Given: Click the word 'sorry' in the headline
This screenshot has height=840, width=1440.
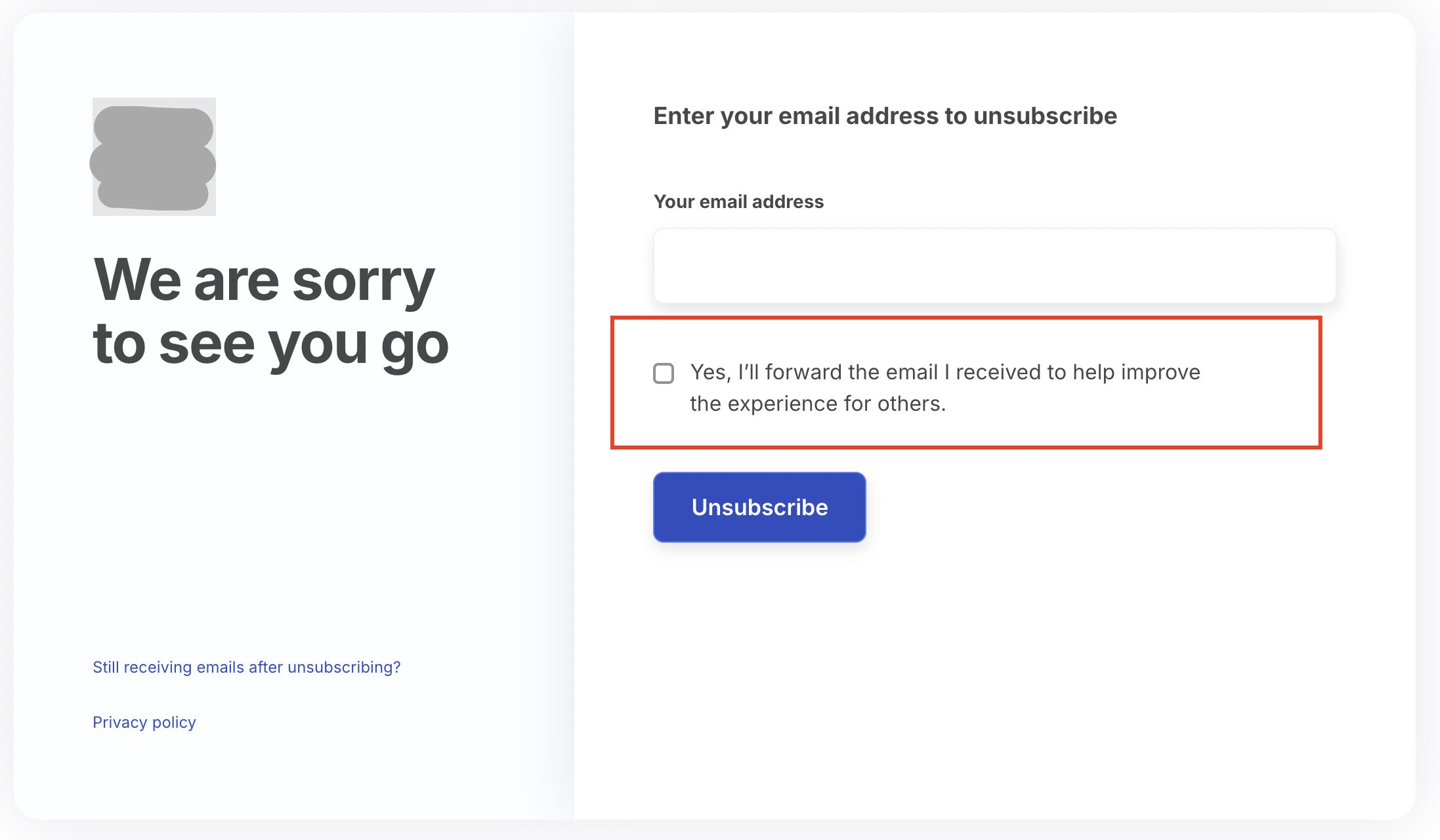Looking at the screenshot, I should pos(364,281).
